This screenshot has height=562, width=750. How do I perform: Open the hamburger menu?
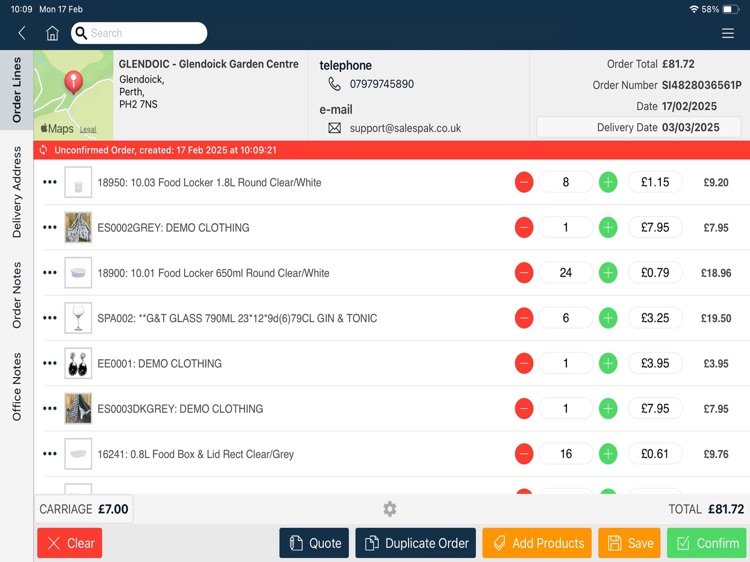[x=728, y=33]
